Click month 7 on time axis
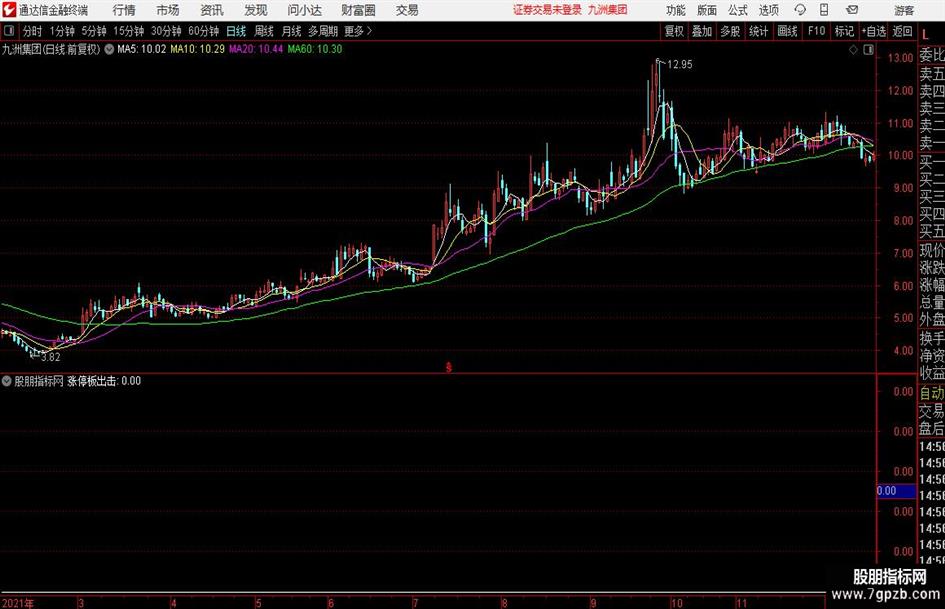The height and width of the screenshot is (609, 945). point(415,603)
